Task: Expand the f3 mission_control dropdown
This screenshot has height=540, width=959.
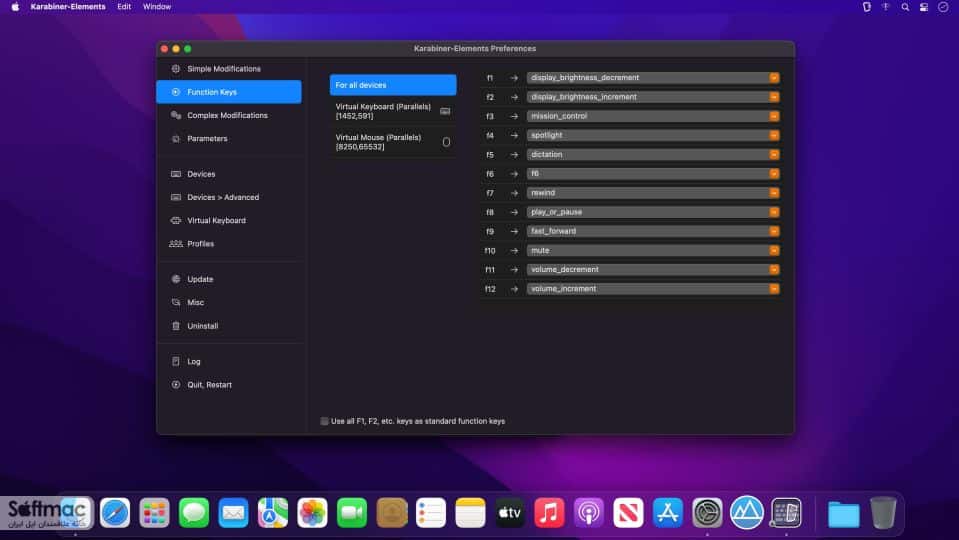Action: click(x=653, y=116)
